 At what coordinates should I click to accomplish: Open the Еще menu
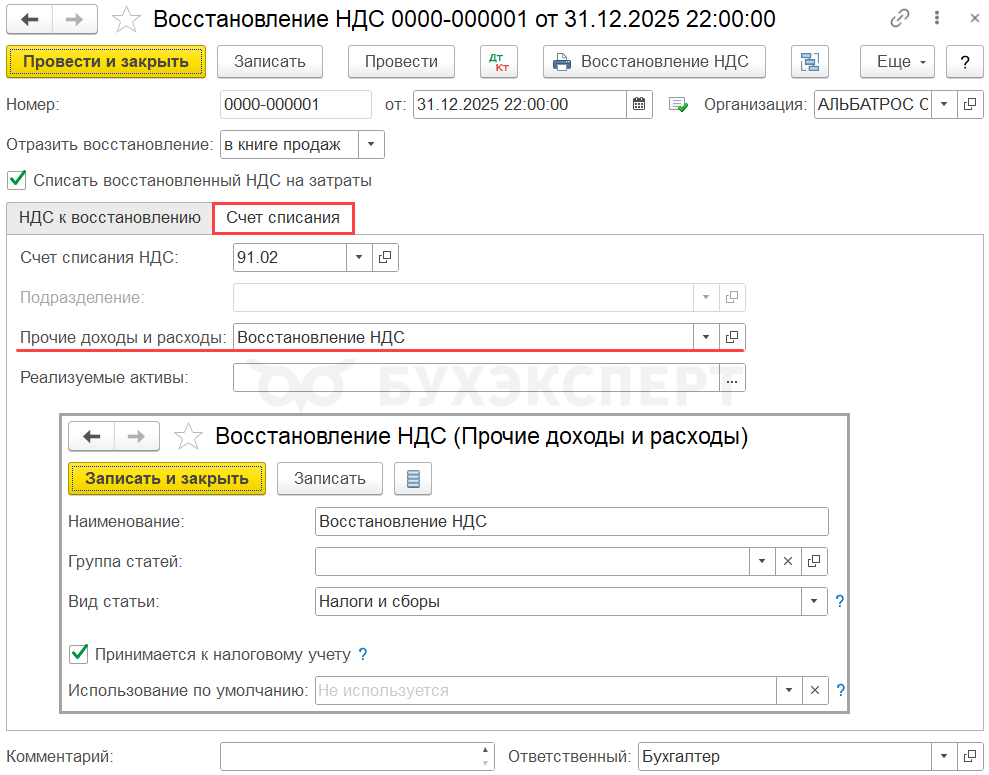click(896, 62)
